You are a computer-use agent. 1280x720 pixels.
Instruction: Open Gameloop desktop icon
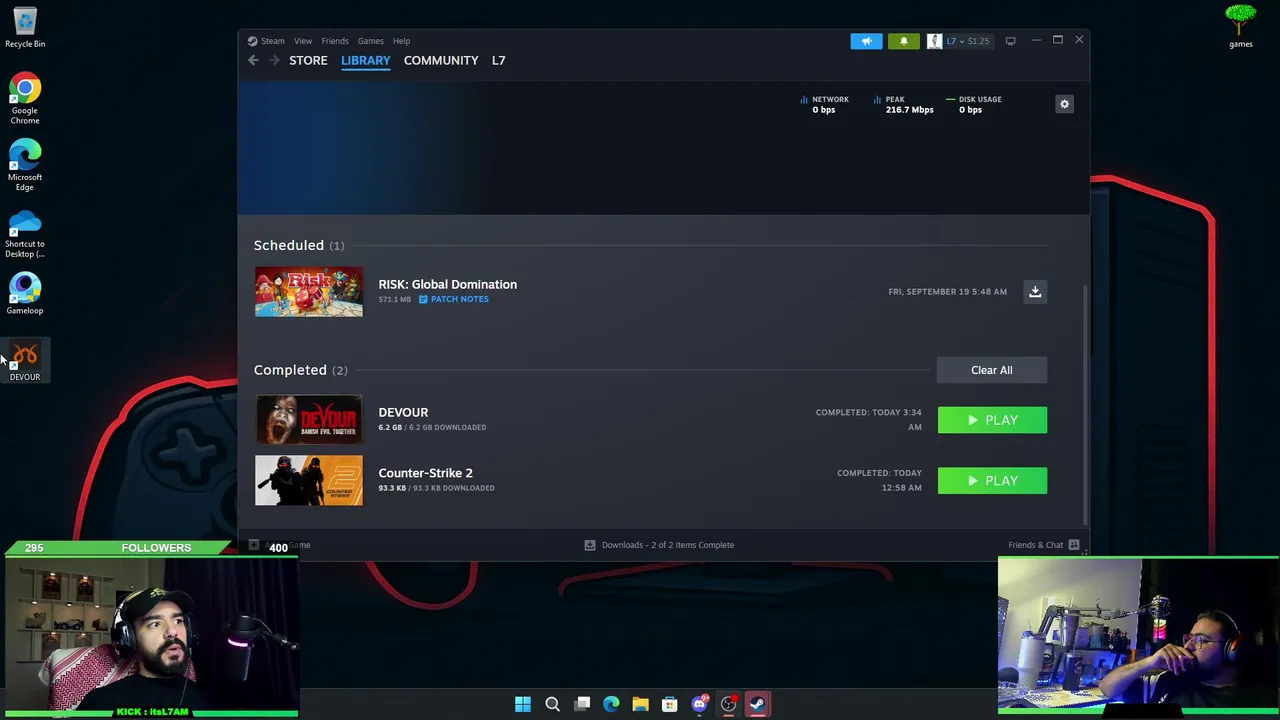25,294
